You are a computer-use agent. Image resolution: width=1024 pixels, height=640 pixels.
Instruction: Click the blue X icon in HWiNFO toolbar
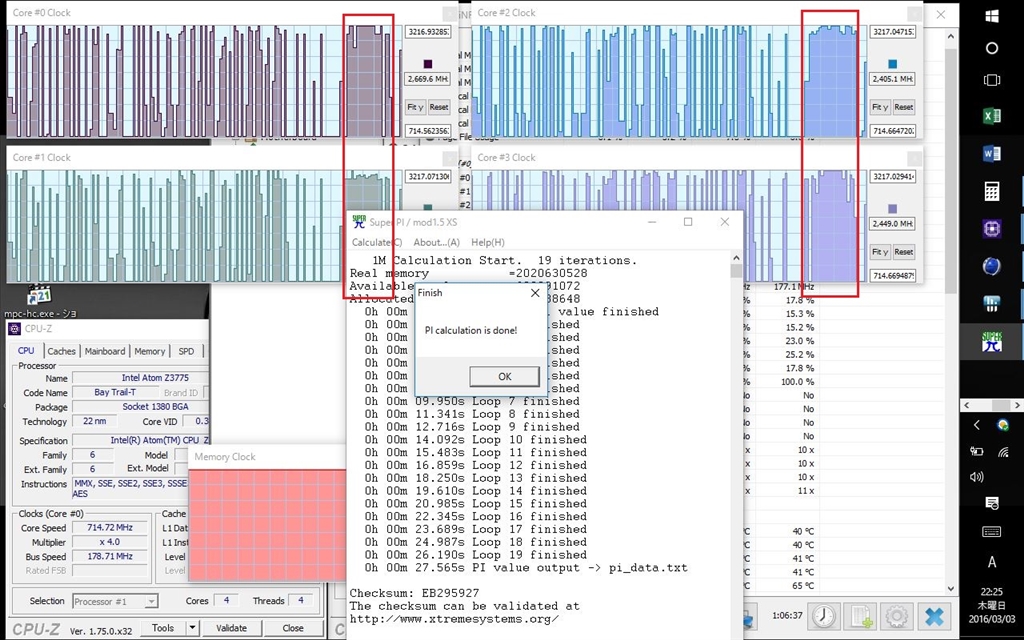(934, 616)
